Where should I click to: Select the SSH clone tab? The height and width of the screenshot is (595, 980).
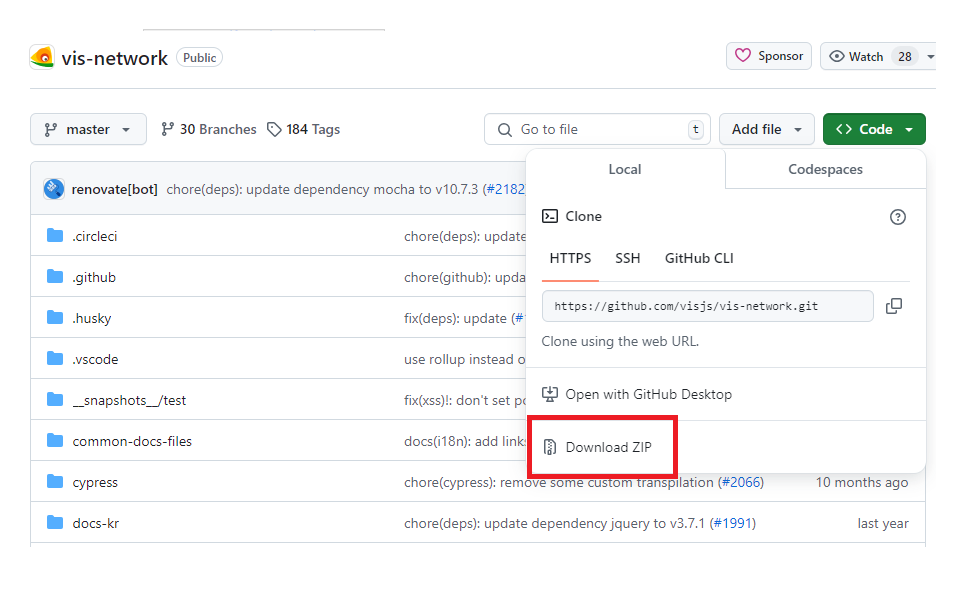[628, 258]
